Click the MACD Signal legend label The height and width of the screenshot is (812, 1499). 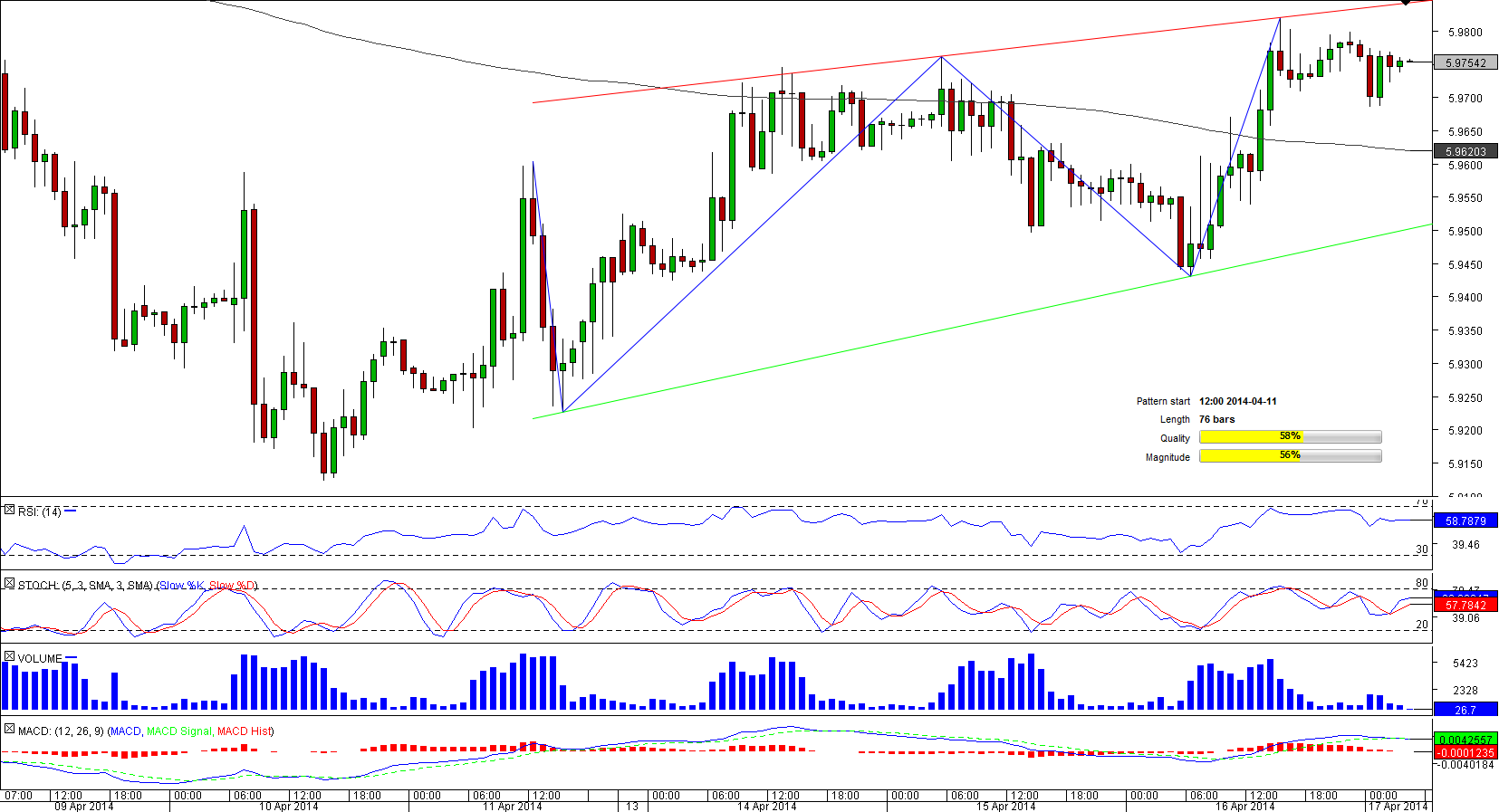point(178,731)
